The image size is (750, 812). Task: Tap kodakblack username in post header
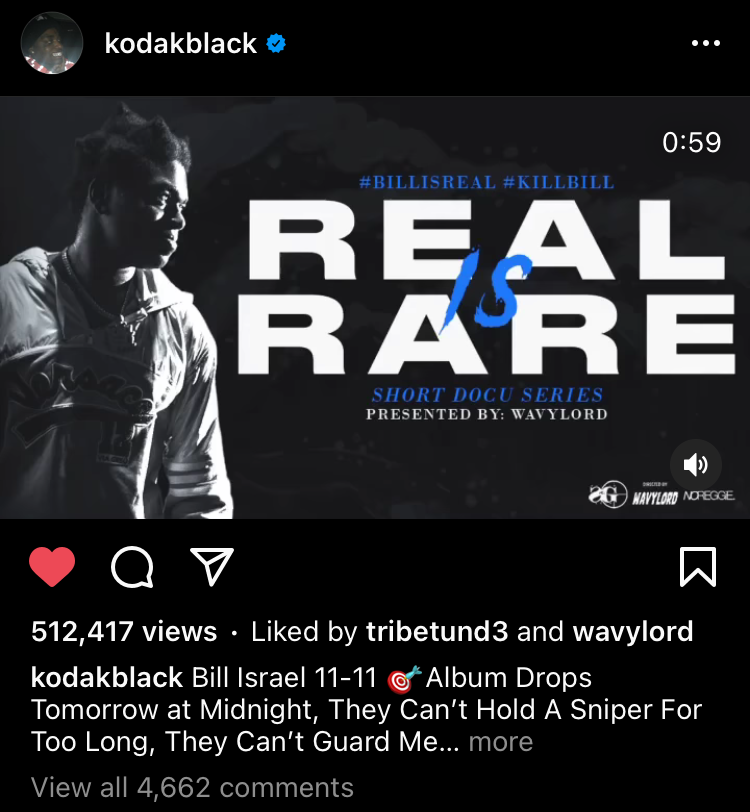[x=181, y=43]
